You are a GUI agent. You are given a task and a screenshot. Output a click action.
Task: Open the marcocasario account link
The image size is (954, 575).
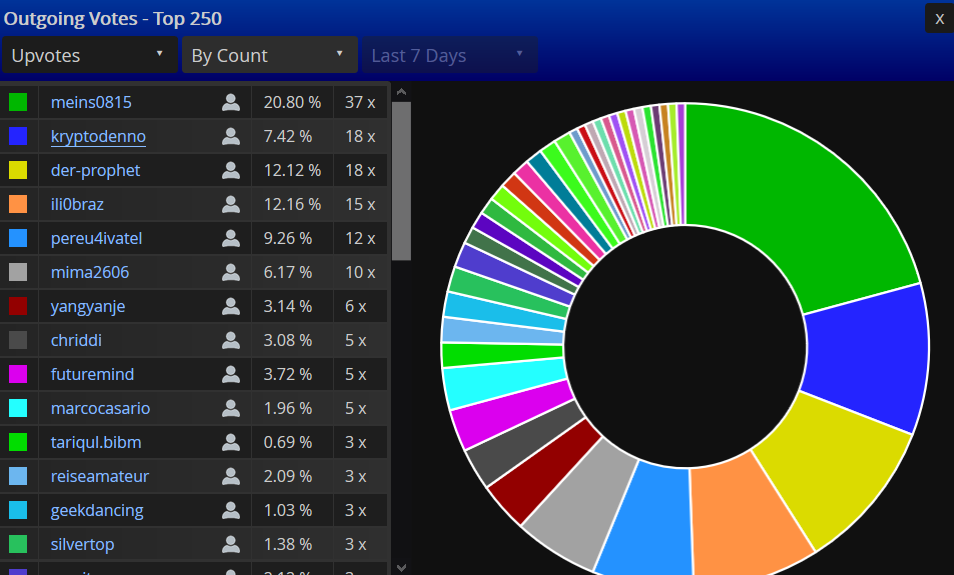click(98, 408)
